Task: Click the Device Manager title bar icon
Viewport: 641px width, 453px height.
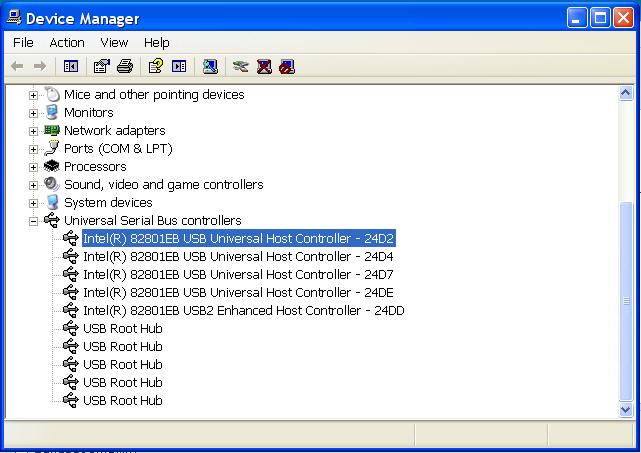Action: [x=14, y=18]
